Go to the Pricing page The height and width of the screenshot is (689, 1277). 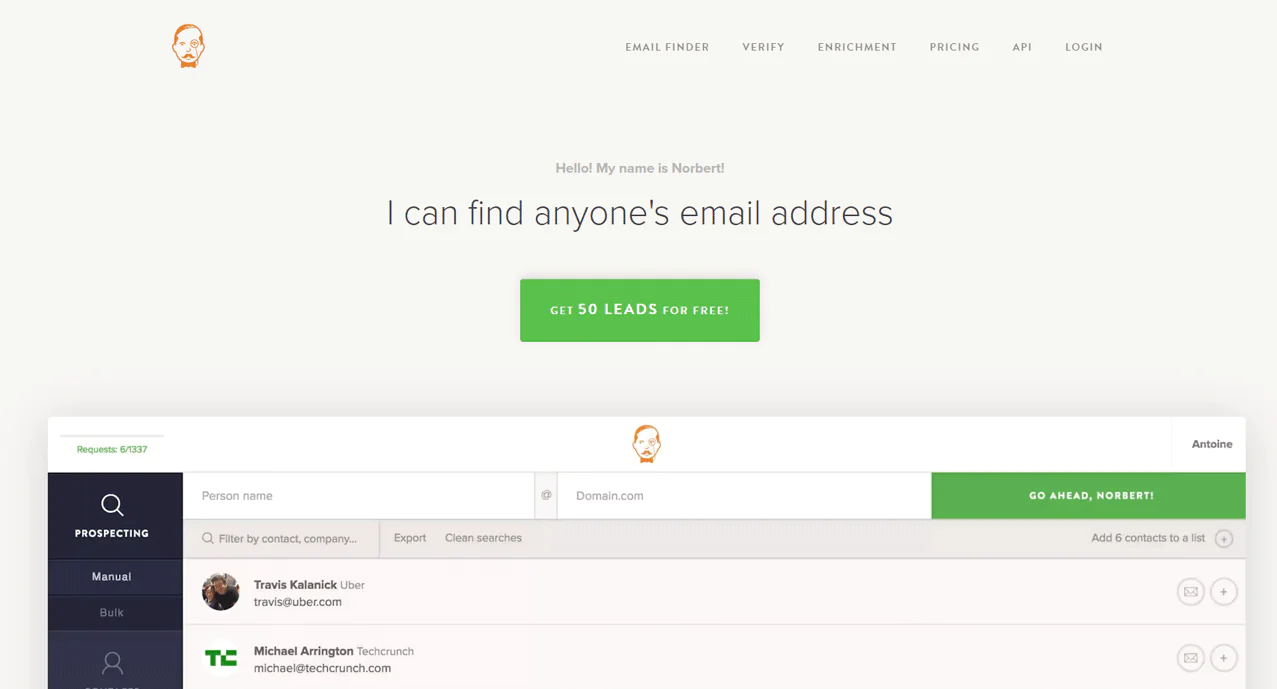954,47
